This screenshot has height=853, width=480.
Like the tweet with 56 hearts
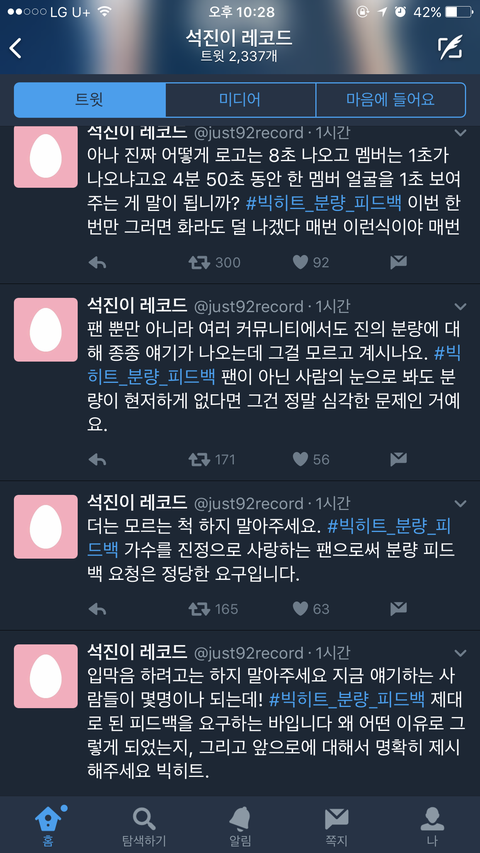click(300, 460)
